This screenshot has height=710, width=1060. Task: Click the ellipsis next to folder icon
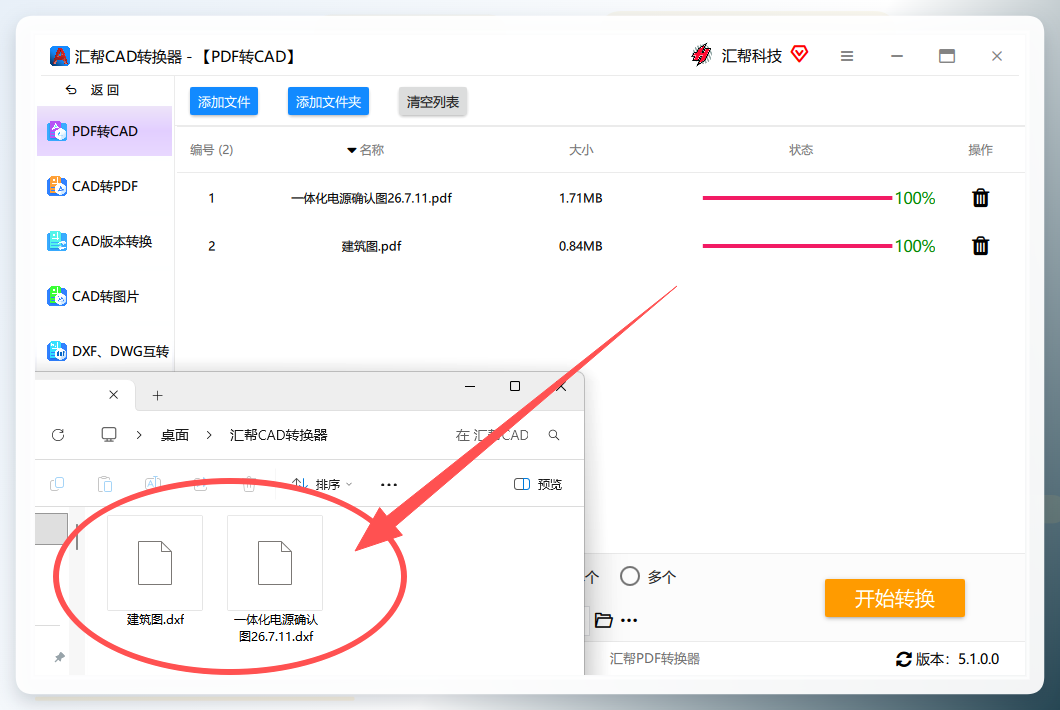tap(629, 620)
